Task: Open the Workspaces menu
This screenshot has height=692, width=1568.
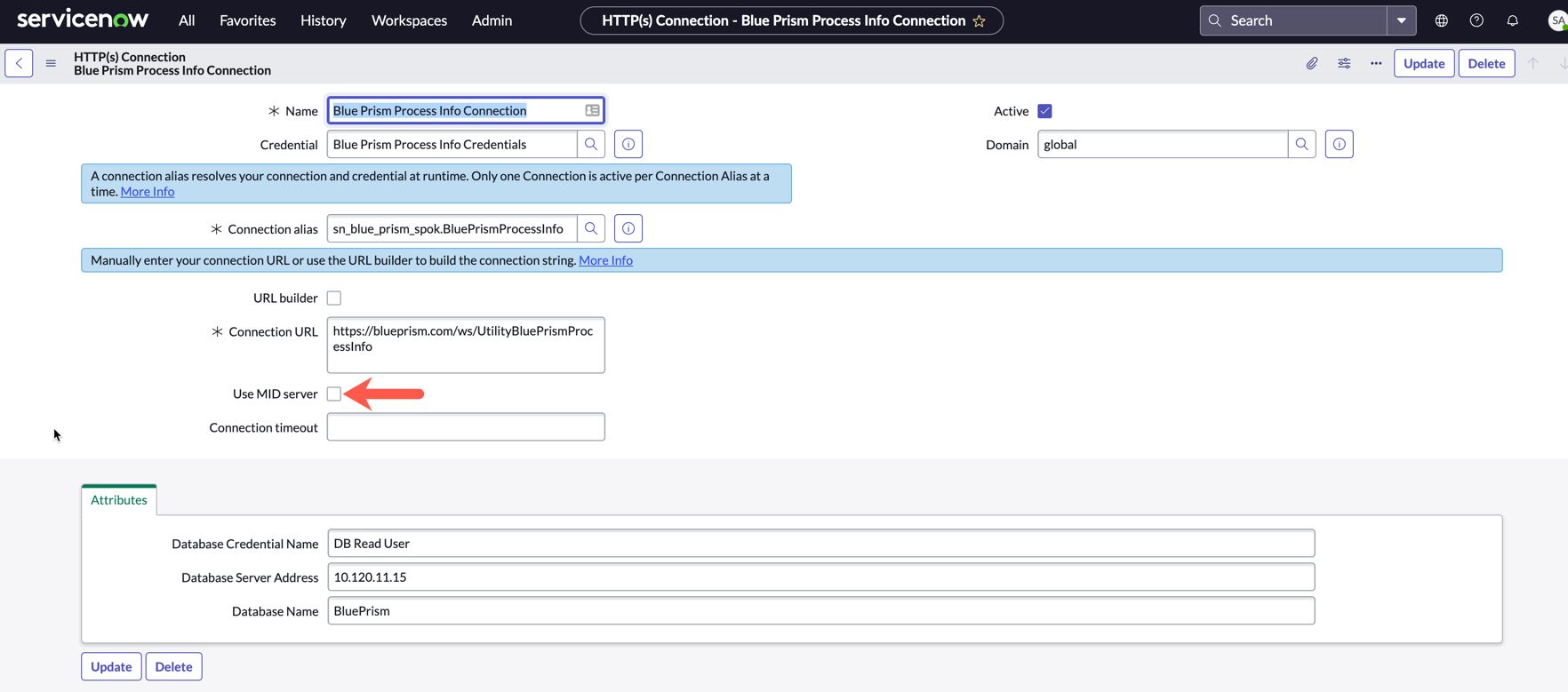Action: pyautogui.click(x=409, y=20)
